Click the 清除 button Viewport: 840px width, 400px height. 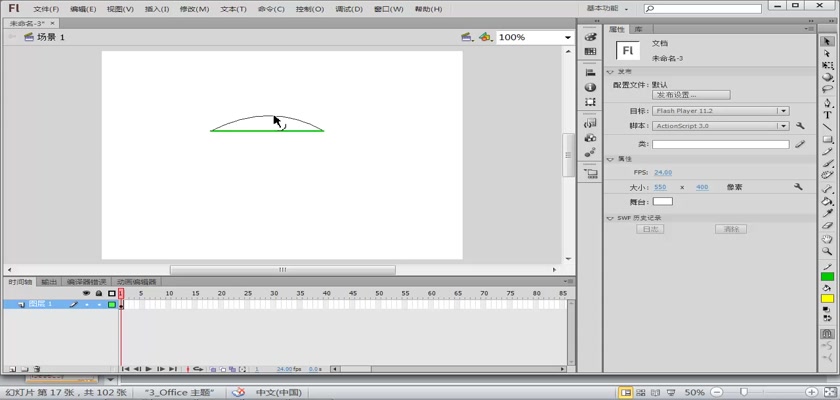pyautogui.click(x=731, y=229)
